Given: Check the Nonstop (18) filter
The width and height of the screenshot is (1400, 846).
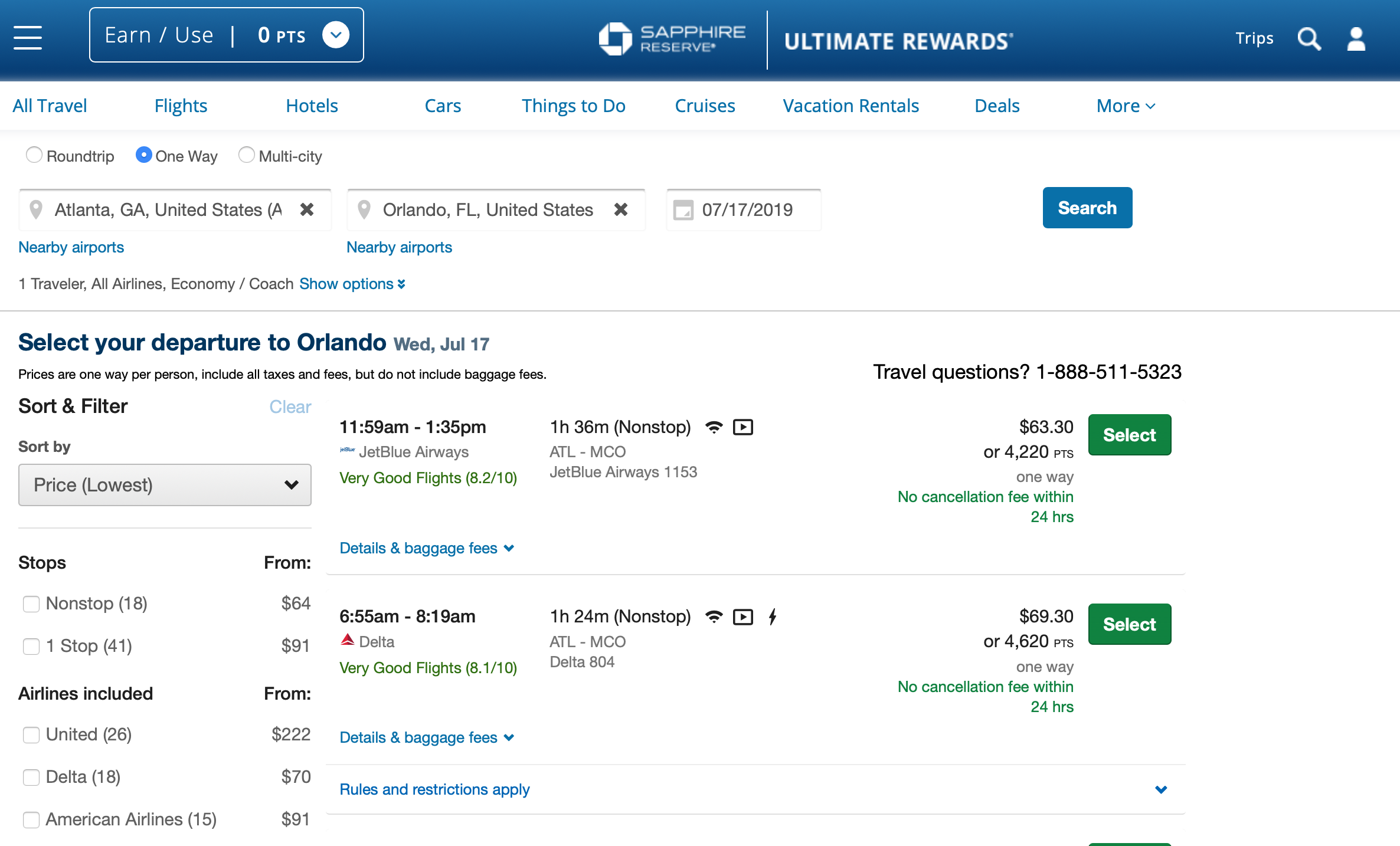Looking at the screenshot, I should 31,604.
